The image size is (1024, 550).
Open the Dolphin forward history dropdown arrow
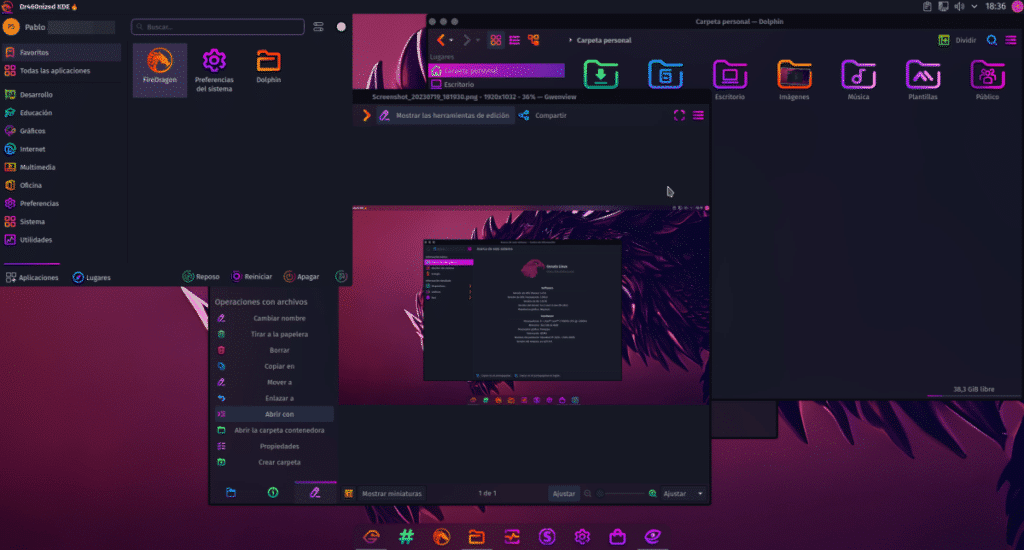(477, 40)
